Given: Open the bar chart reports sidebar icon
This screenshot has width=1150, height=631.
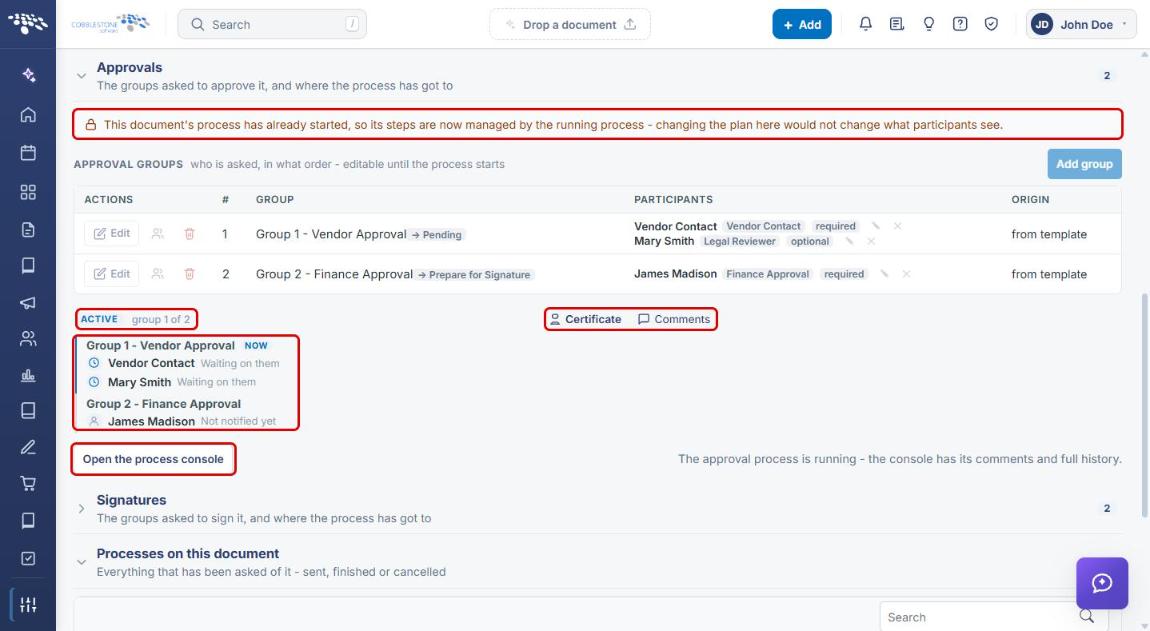Looking at the screenshot, I should click(28, 376).
